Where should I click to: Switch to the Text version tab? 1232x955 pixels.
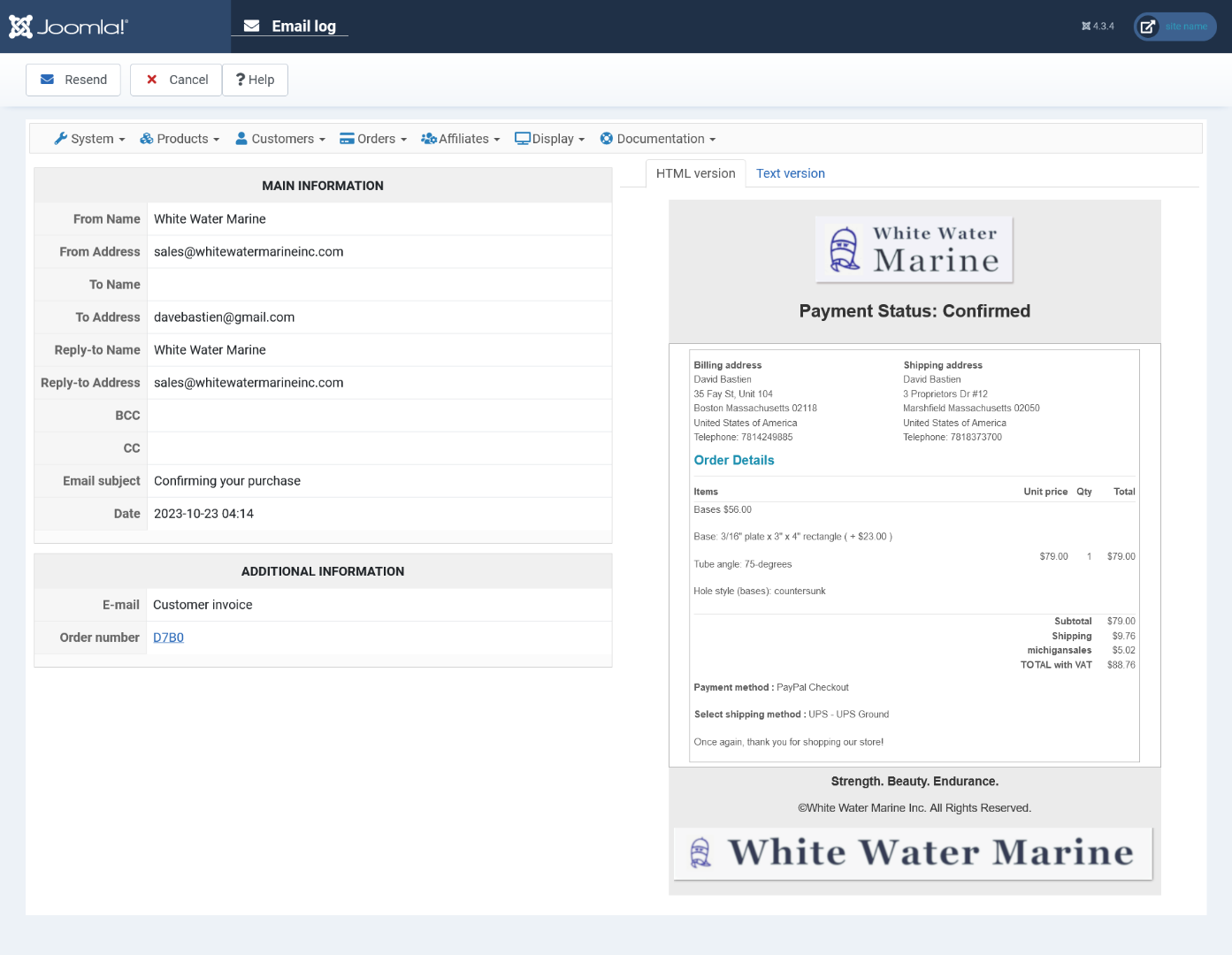click(790, 173)
